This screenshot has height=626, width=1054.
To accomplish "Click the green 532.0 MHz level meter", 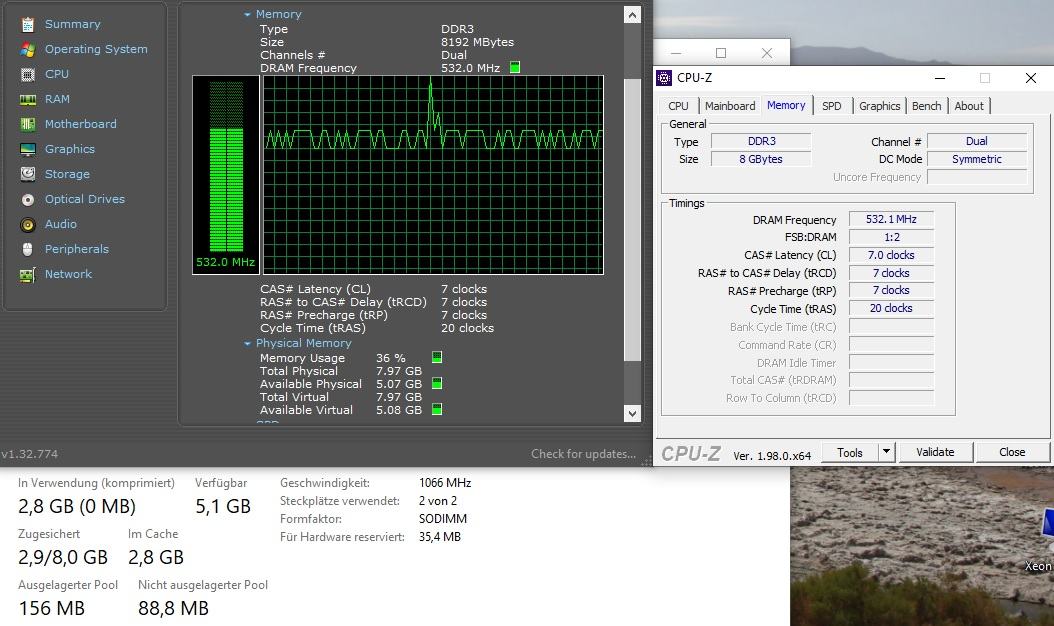I will pyautogui.click(x=226, y=175).
